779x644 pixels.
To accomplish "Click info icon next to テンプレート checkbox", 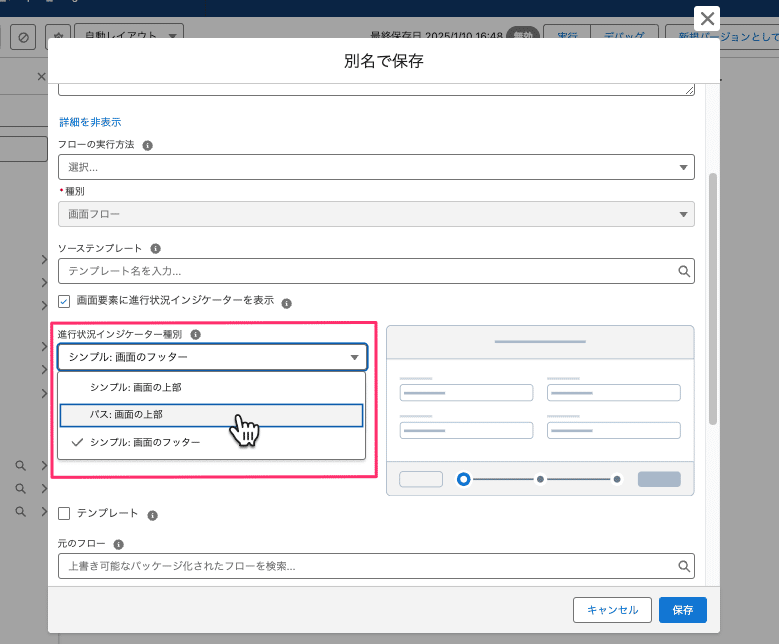I will click(153, 516).
